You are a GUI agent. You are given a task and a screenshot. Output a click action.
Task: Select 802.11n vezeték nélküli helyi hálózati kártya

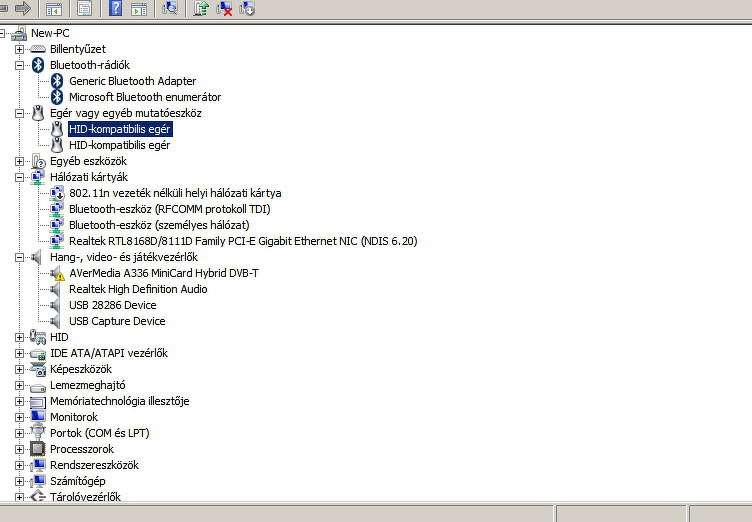[x=175, y=193]
